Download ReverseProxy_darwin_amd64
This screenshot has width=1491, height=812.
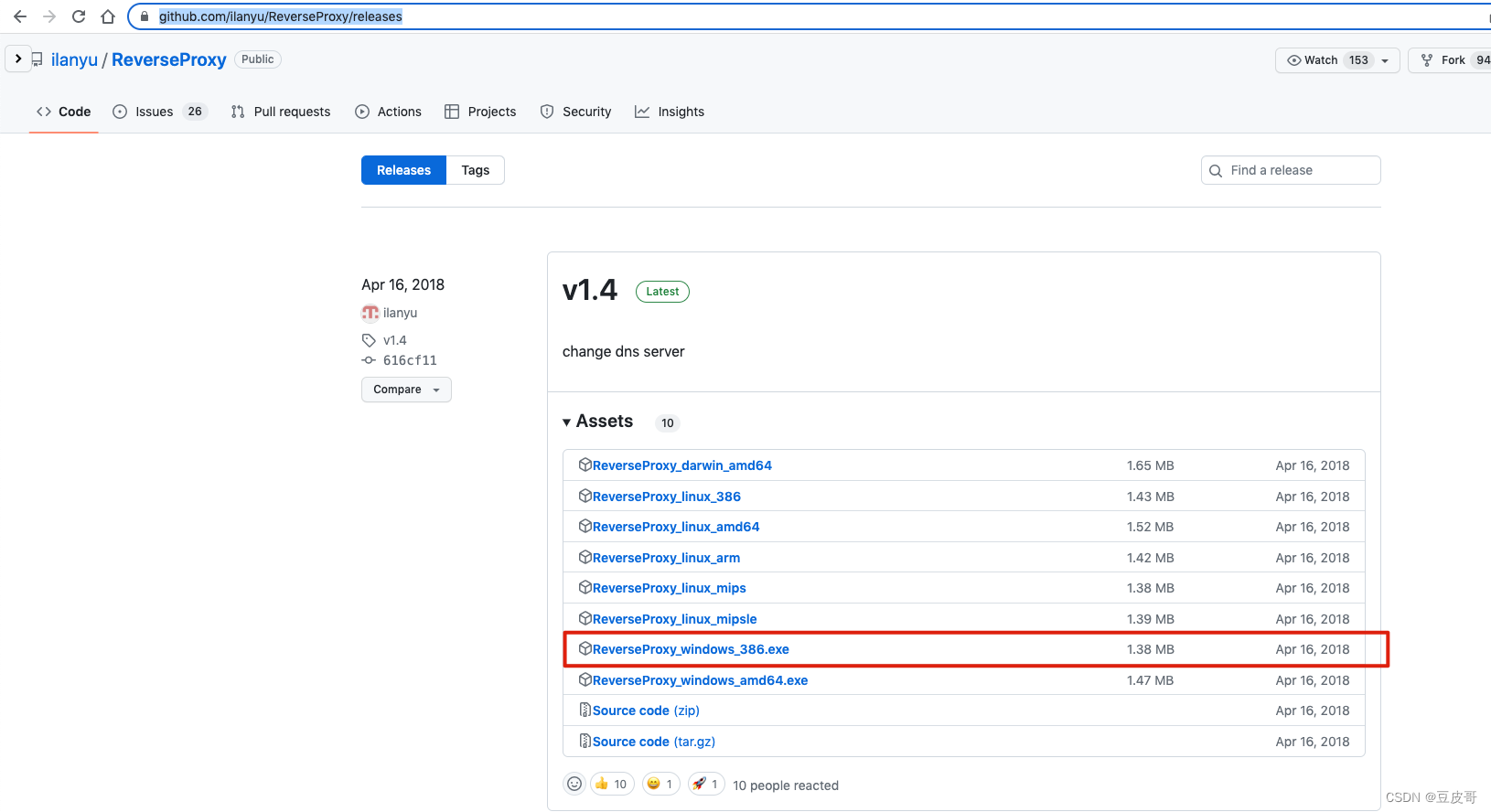tap(682, 465)
